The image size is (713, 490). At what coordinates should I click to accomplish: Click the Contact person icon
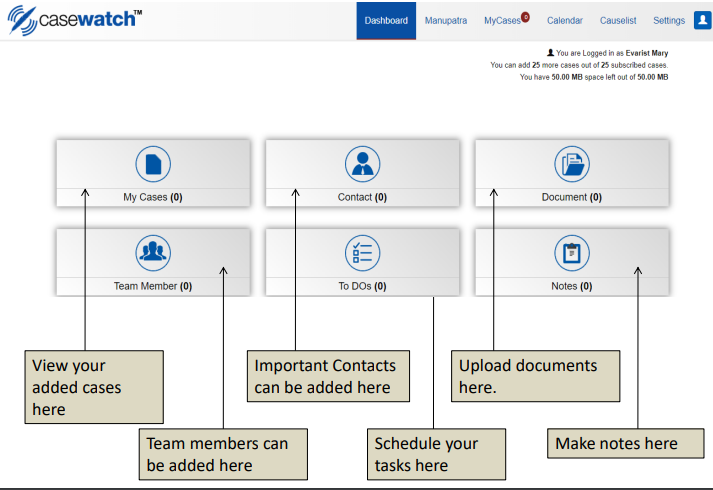click(x=362, y=164)
